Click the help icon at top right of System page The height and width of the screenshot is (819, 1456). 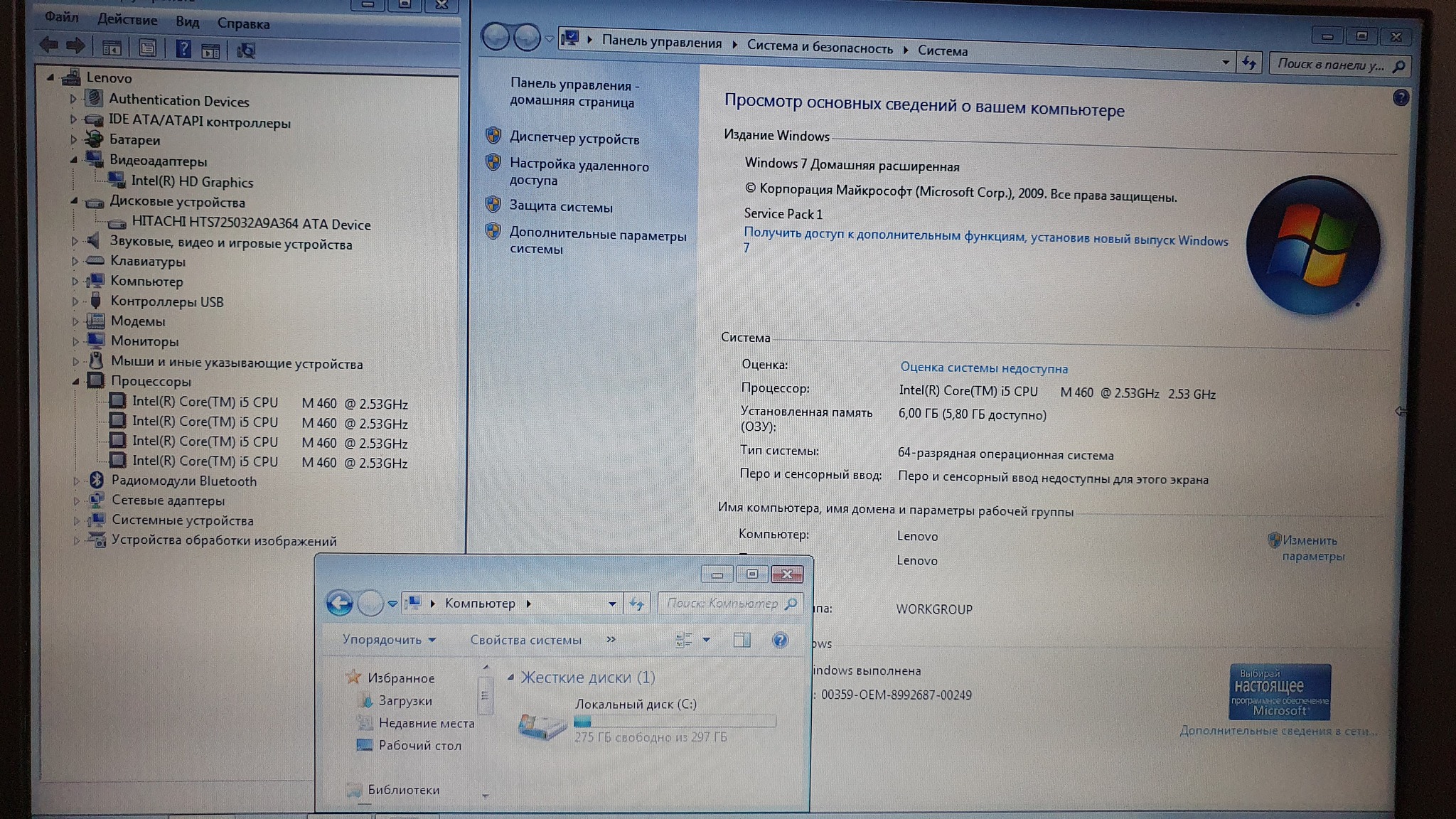pyautogui.click(x=1400, y=98)
